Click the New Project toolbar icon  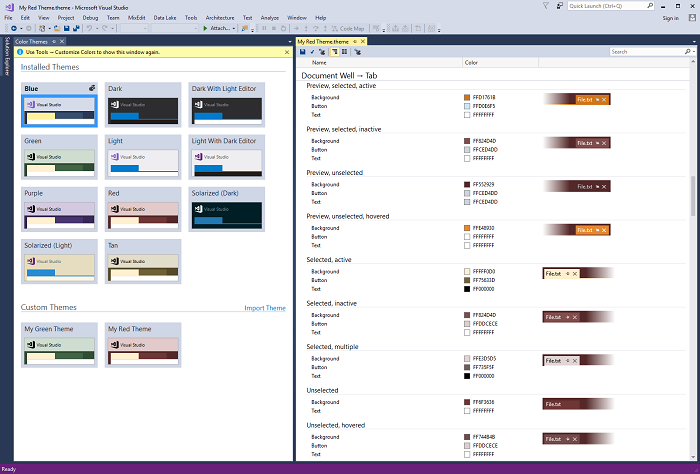(42, 29)
